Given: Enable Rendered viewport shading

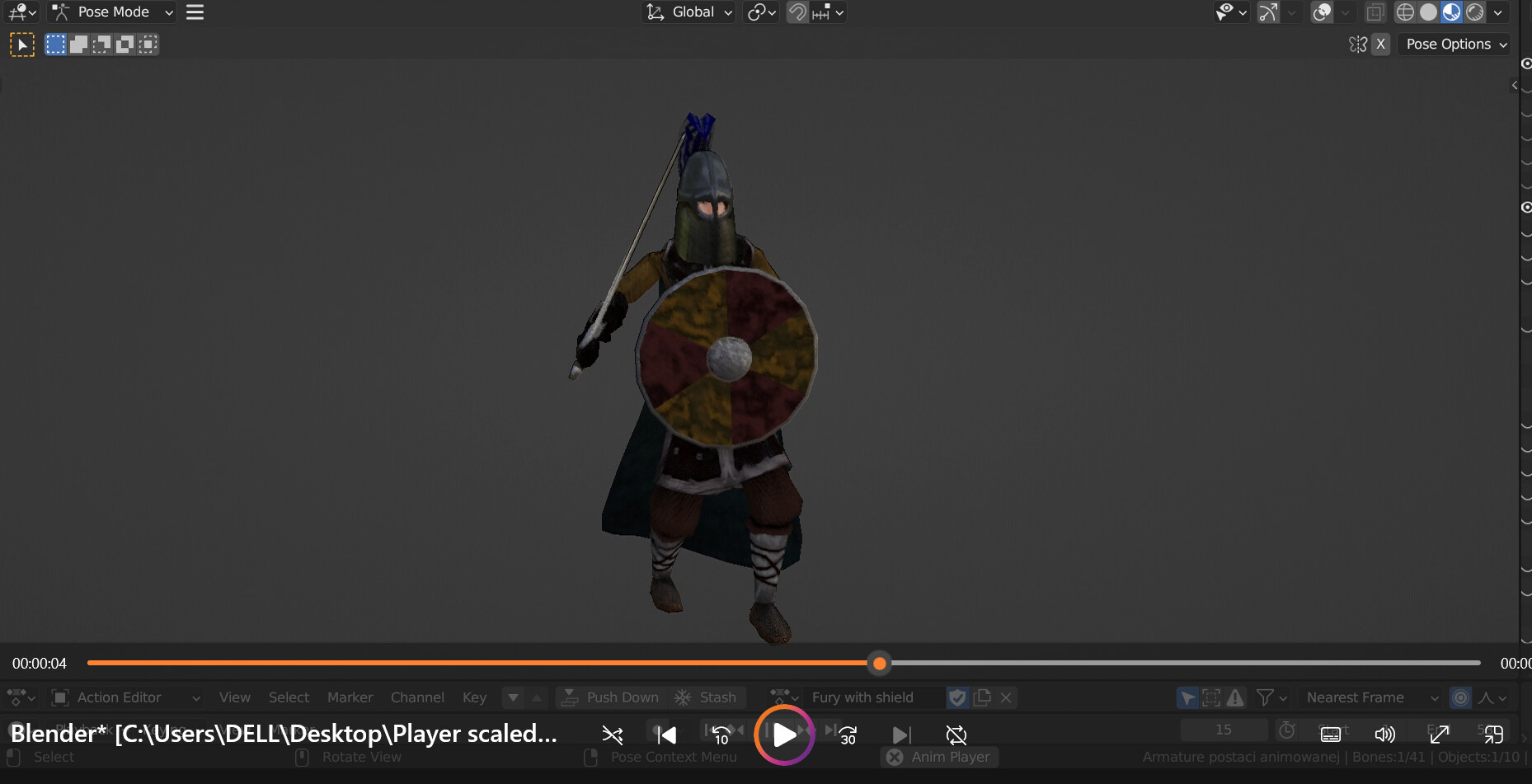Looking at the screenshot, I should pos(1473,12).
